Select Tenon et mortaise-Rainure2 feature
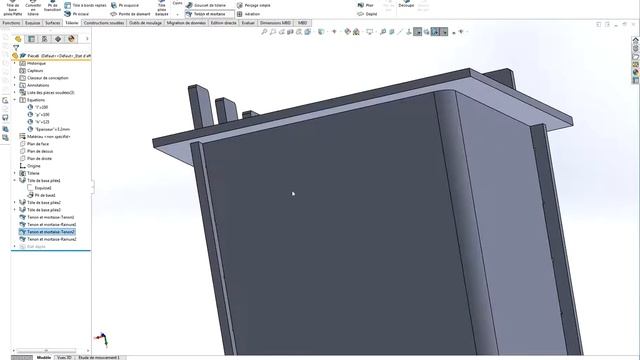640x360 pixels. click(x=51, y=239)
